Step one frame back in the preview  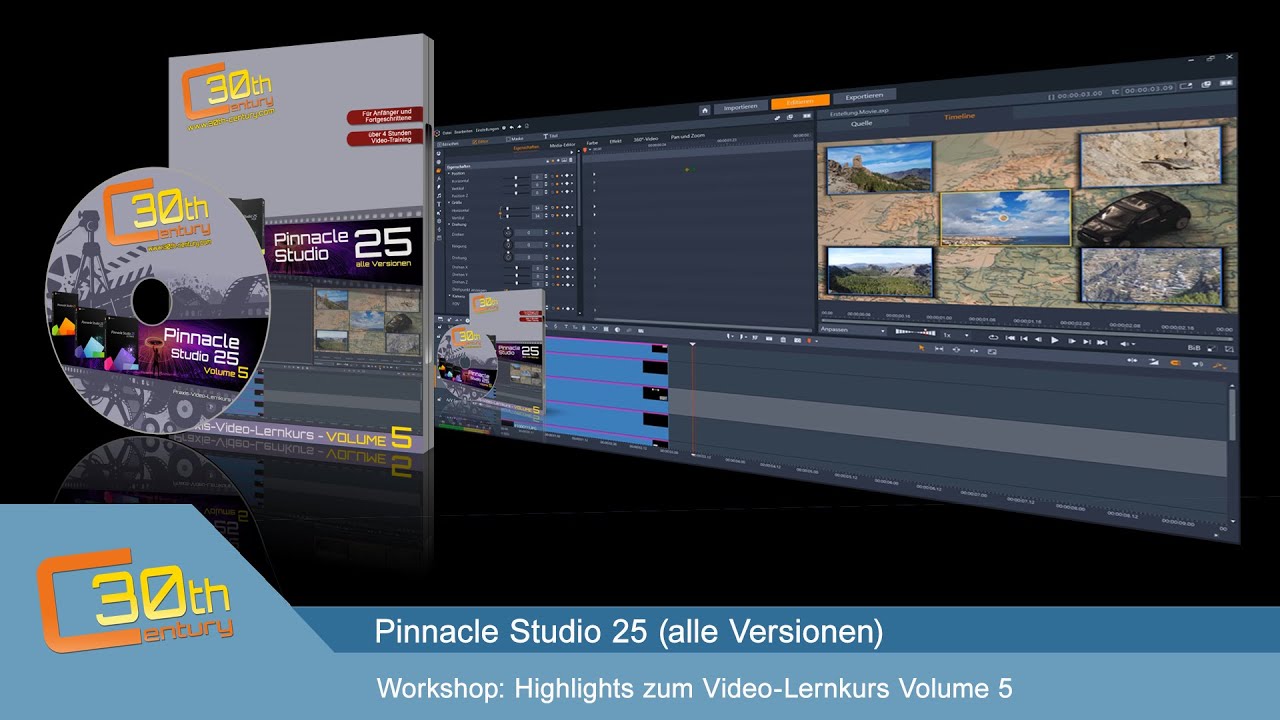[x=1038, y=340]
